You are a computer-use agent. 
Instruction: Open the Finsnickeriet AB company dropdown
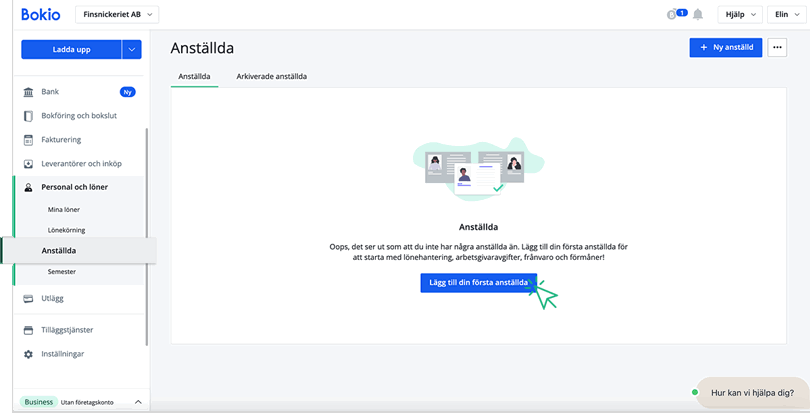pos(117,14)
